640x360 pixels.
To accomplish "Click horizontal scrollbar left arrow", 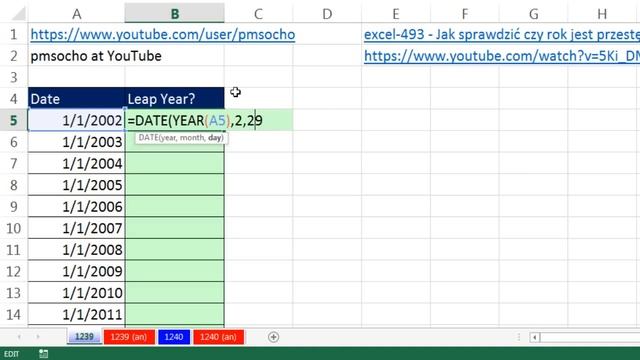I will coord(535,338).
